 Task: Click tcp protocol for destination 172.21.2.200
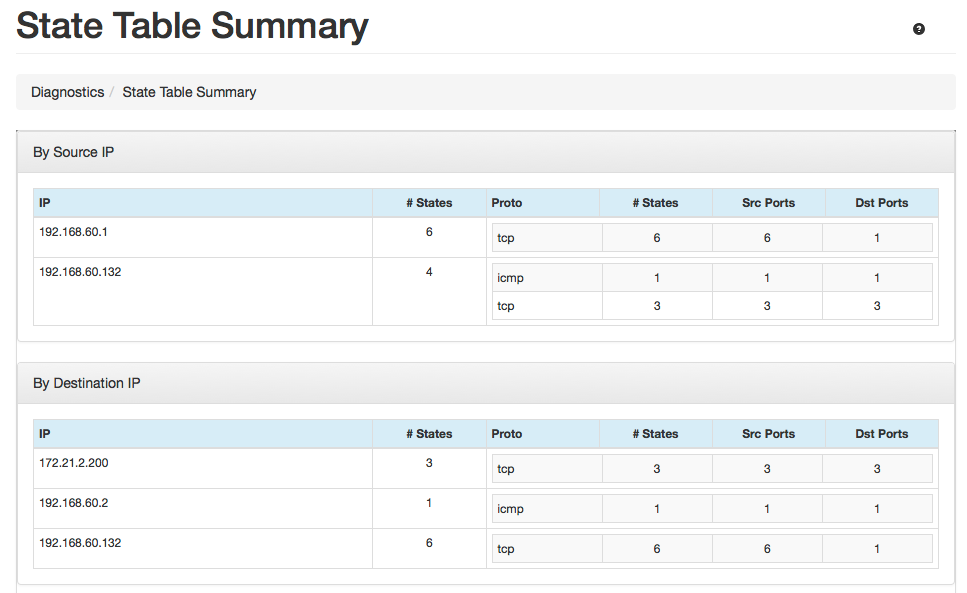tap(506, 469)
